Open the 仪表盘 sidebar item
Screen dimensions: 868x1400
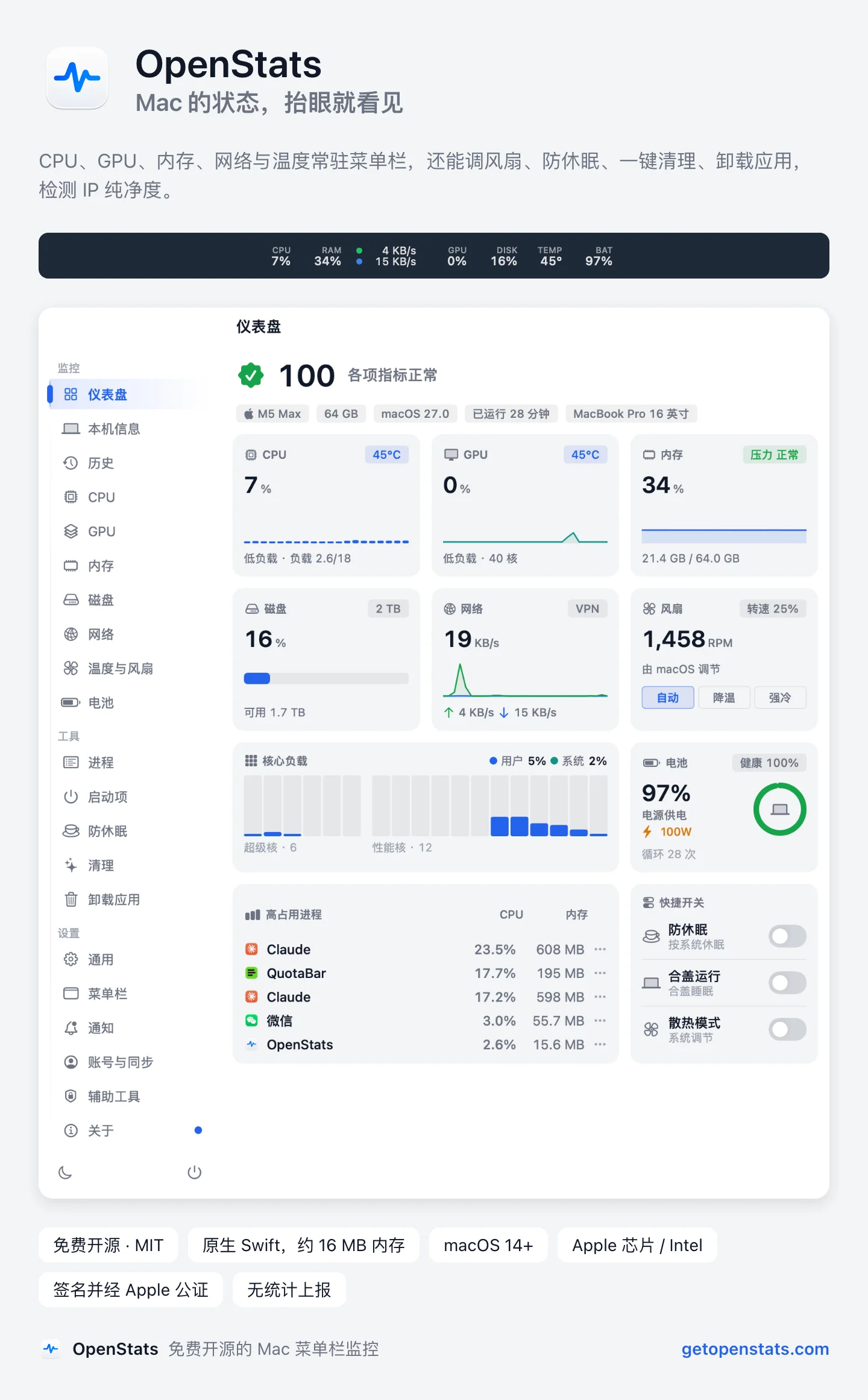click(126, 394)
